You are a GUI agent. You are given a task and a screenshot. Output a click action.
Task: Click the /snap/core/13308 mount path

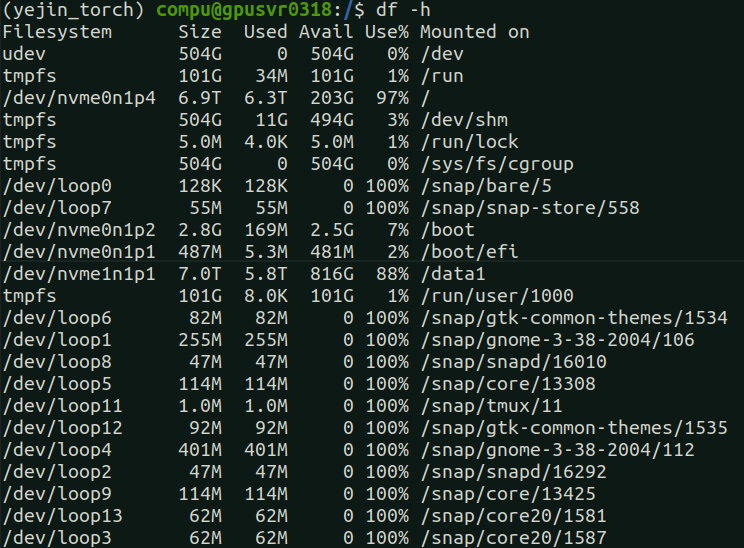pos(508,384)
